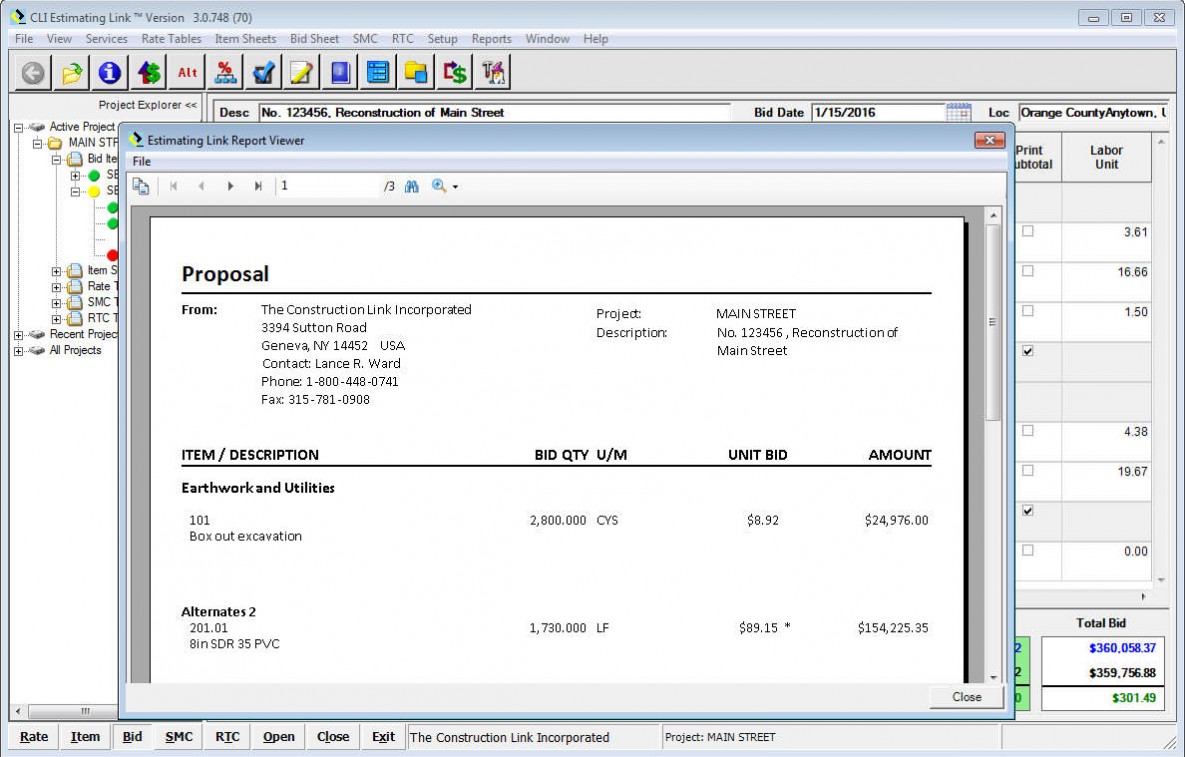The width and height of the screenshot is (1185, 757).
Task: Check Print Subtotal box in 1.50 row
Action: [x=1028, y=311]
